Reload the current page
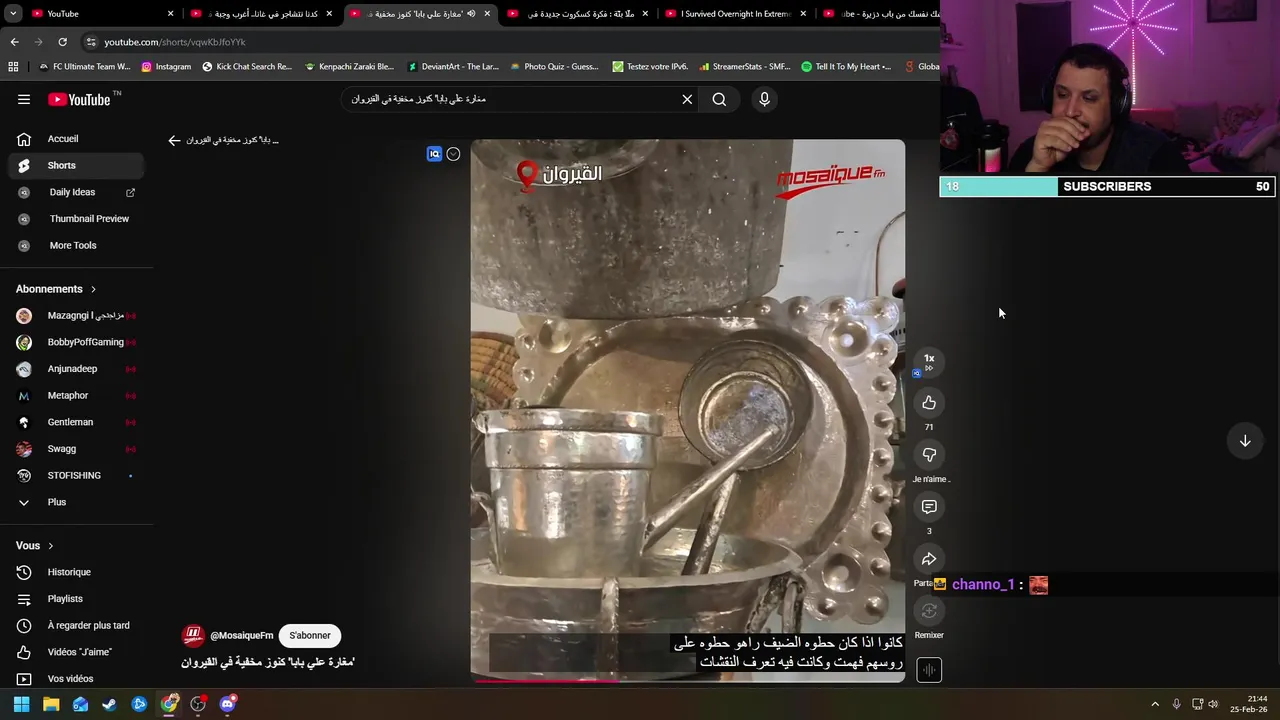 click(x=62, y=42)
